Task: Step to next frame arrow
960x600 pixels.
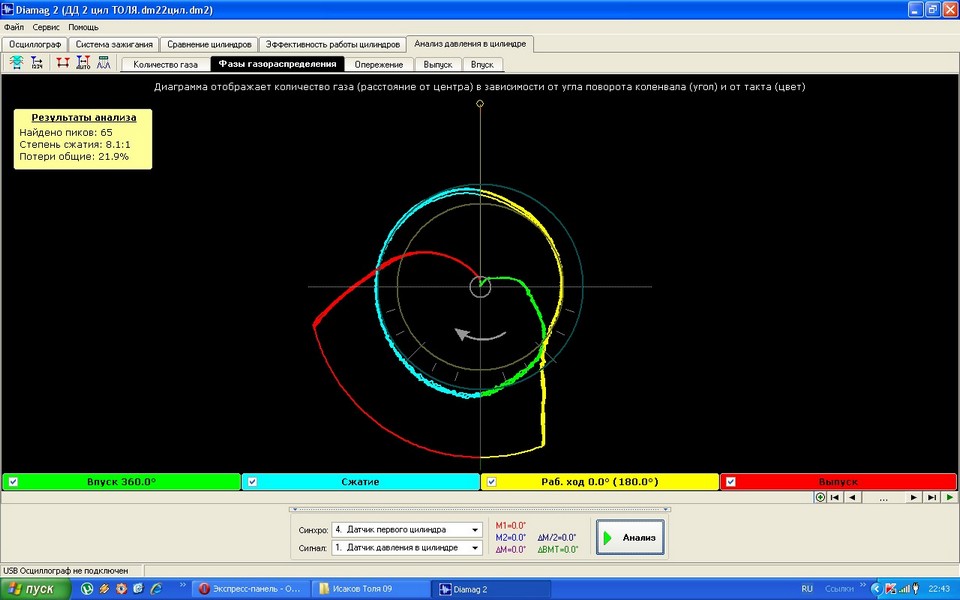Action: click(x=913, y=497)
